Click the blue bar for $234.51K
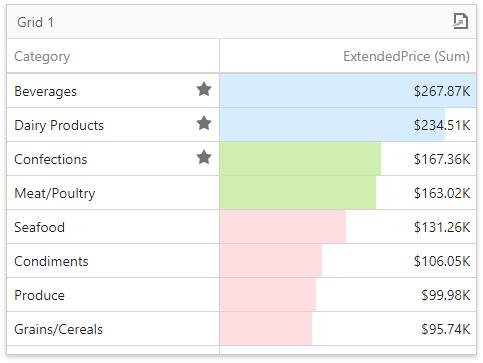 pos(332,125)
